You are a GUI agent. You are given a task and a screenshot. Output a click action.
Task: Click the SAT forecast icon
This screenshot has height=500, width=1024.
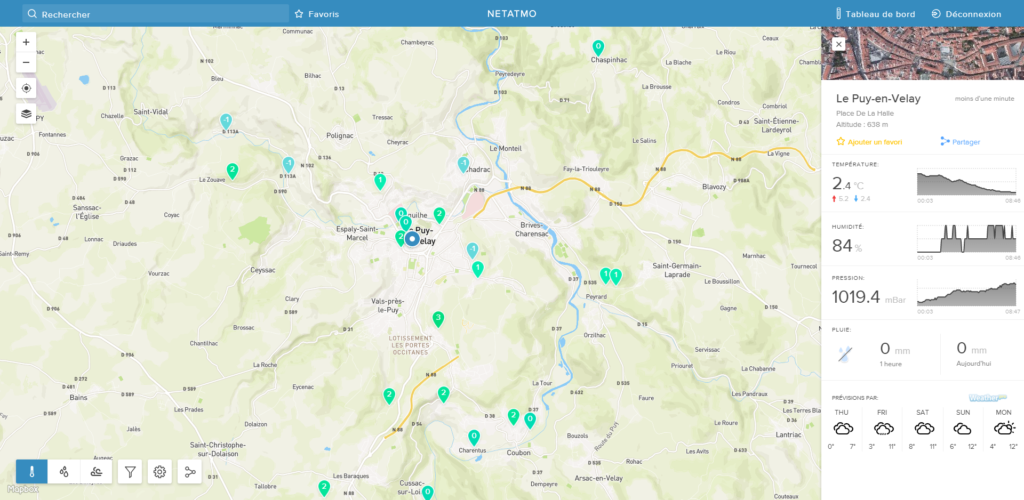click(924, 429)
